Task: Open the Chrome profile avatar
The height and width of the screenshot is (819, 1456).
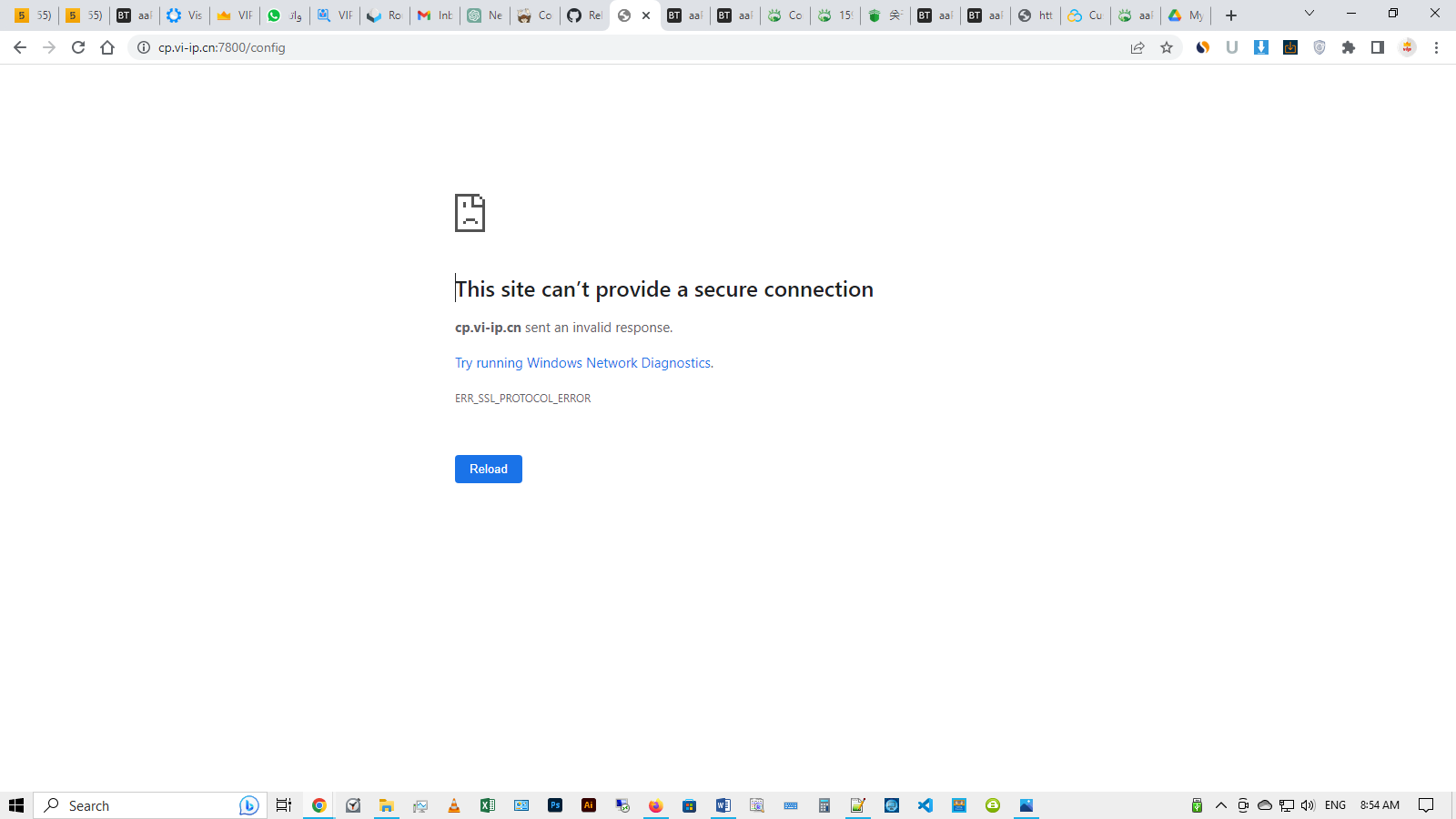Action: [1408, 47]
